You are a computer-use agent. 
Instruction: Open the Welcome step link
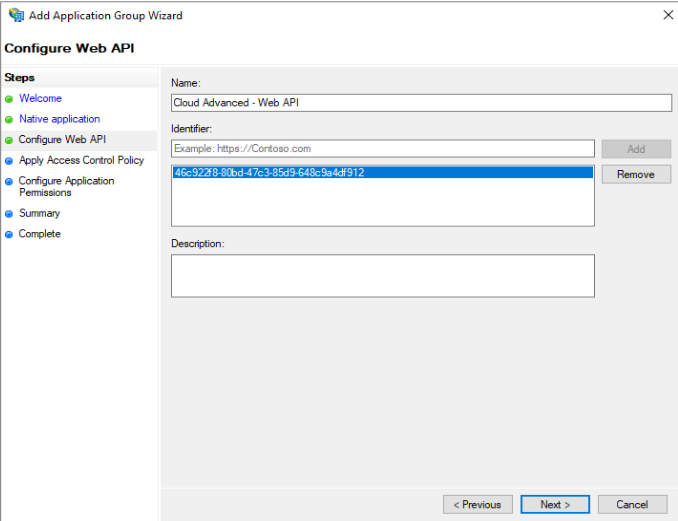(x=40, y=98)
